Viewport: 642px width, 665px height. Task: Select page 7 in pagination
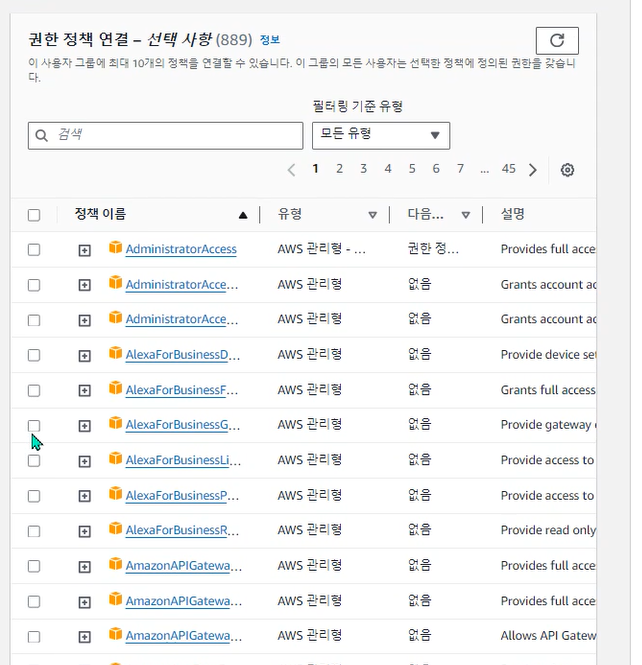(460, 169)
